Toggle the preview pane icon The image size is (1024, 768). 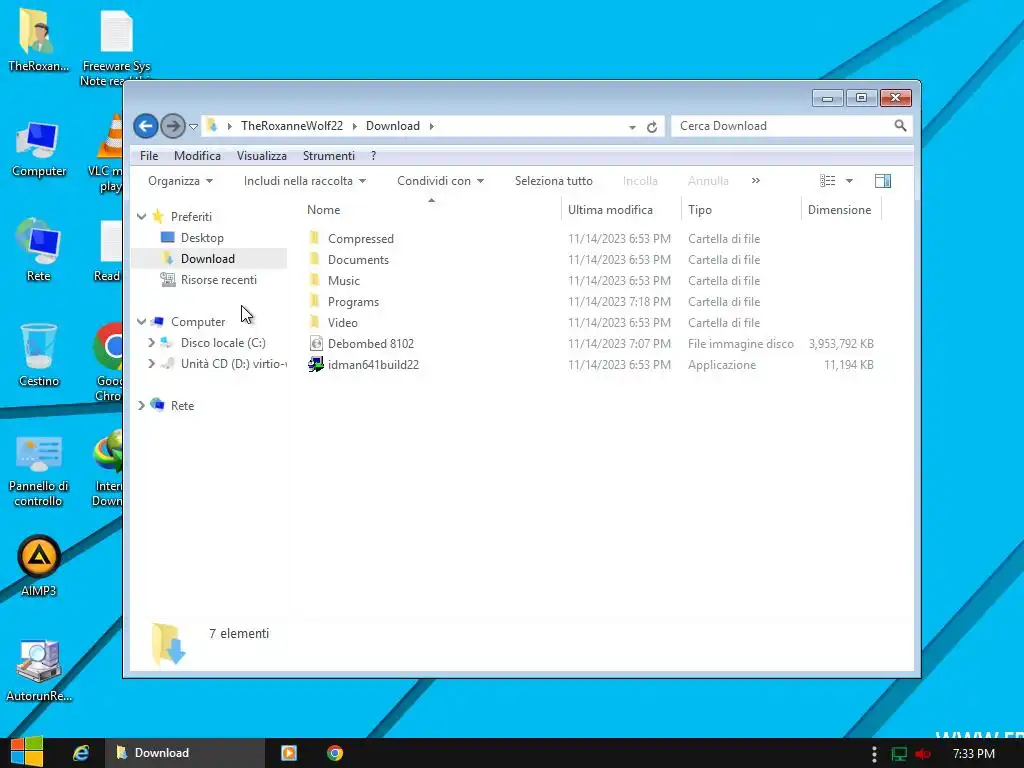883,181
